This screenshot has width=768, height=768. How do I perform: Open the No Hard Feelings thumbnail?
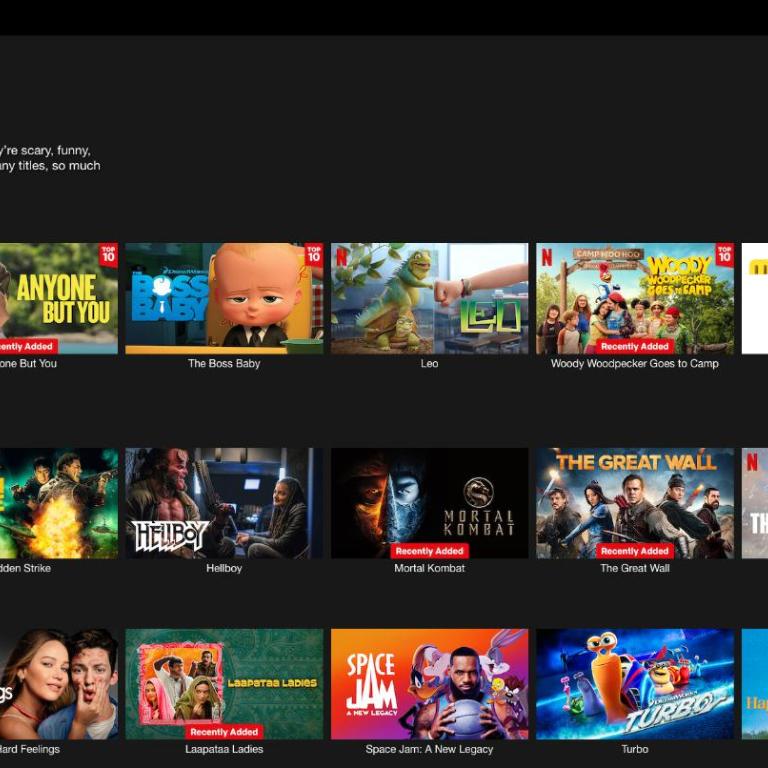point(59,684)
